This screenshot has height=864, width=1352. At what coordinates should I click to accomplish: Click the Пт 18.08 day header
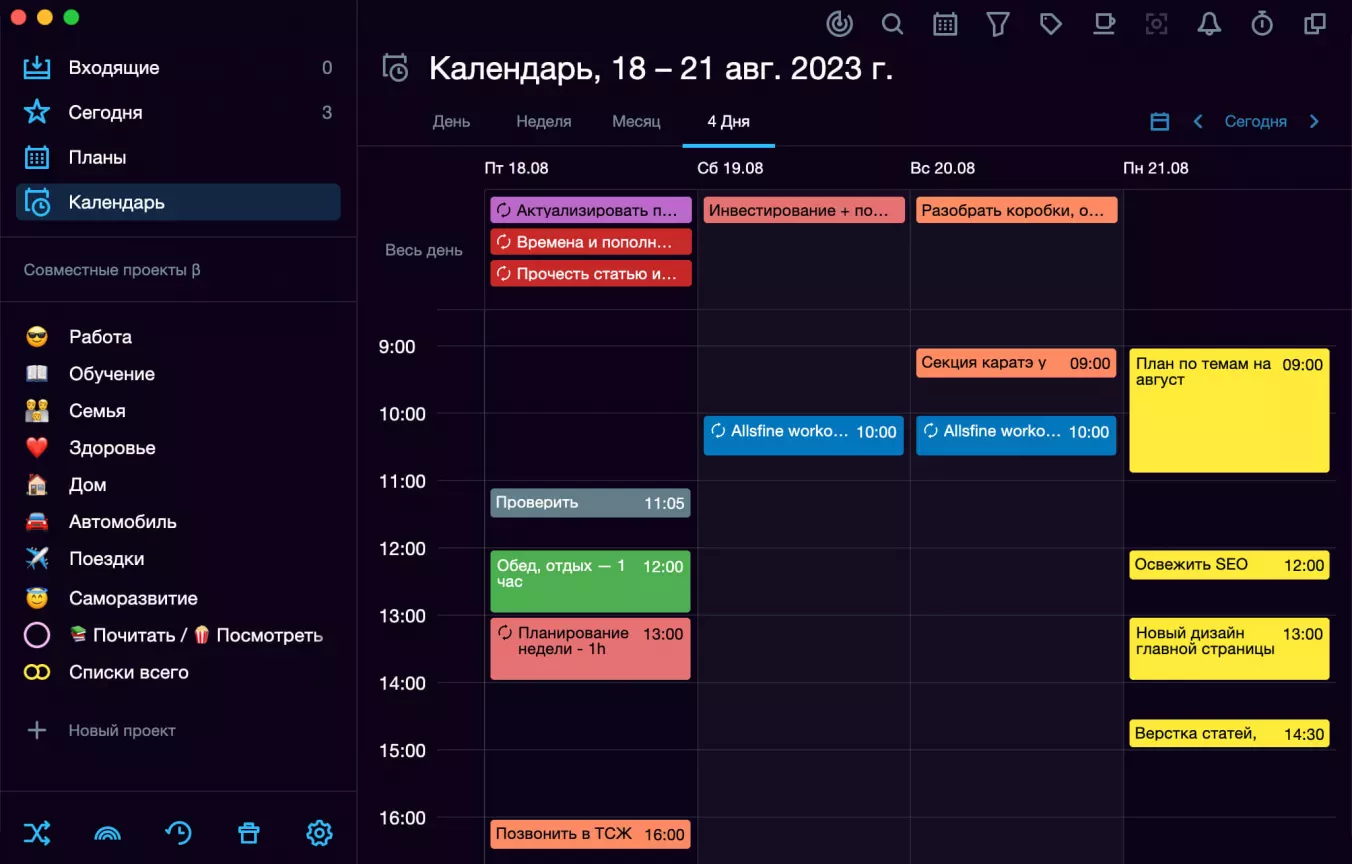point(516,168)
